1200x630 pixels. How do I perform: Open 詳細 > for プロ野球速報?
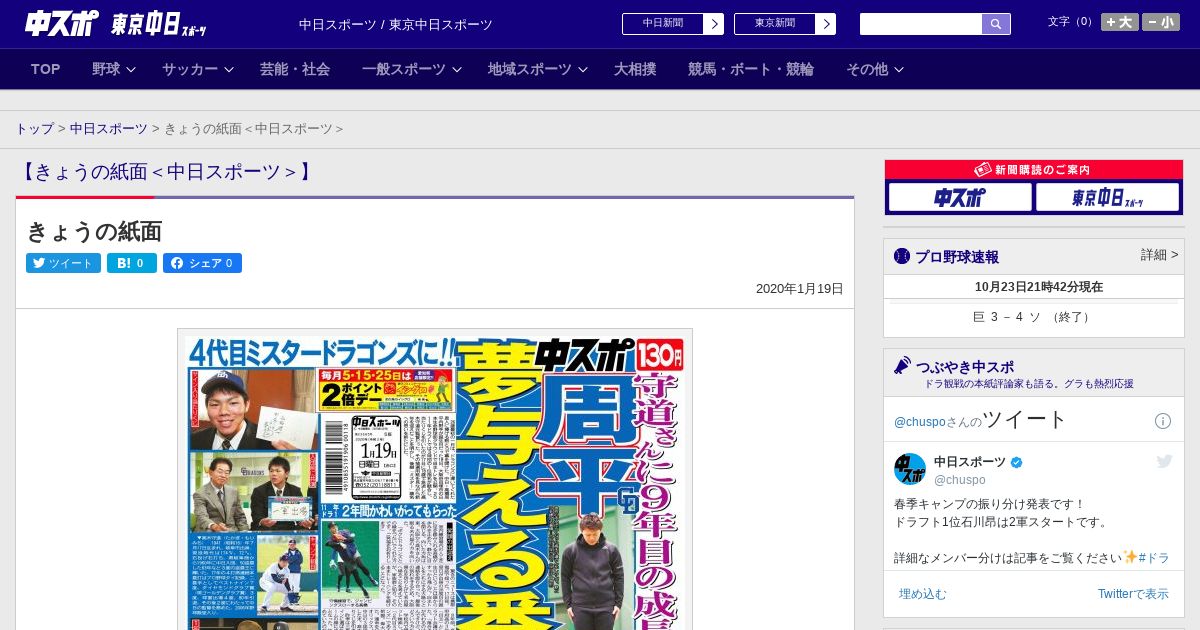coord(1159,255)
